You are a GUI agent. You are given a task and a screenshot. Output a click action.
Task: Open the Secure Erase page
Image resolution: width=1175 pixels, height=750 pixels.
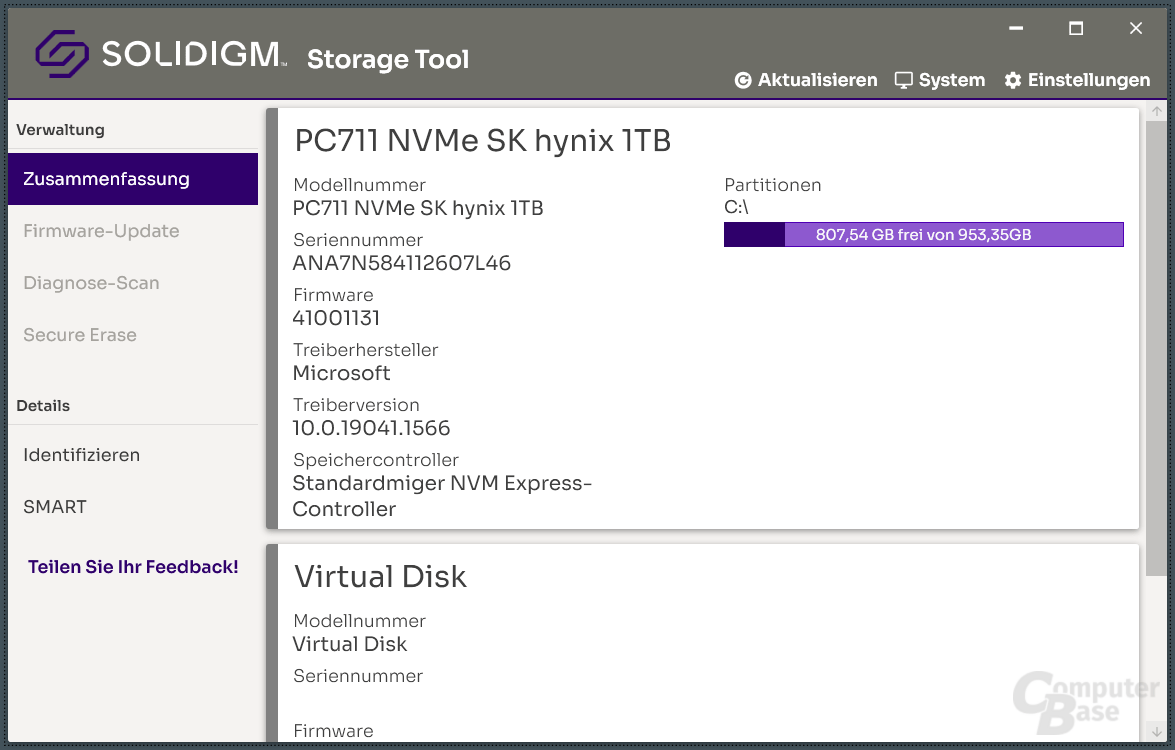(80, 335)
